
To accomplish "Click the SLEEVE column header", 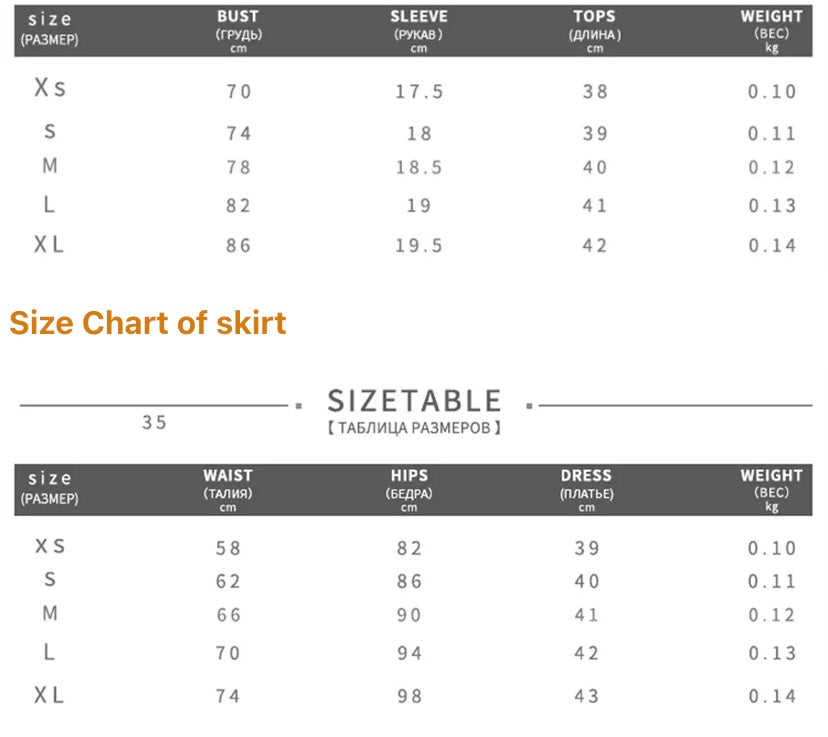I will pos(418,17).
